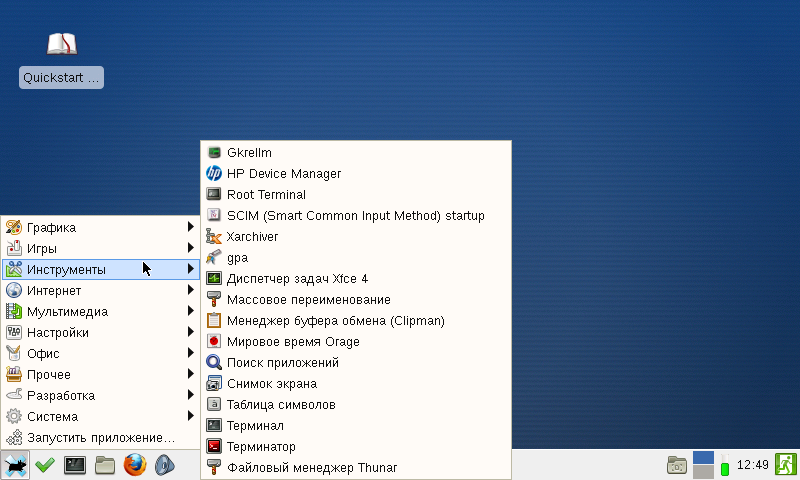Open the Firefox browser in the panel

coord(135,465)
